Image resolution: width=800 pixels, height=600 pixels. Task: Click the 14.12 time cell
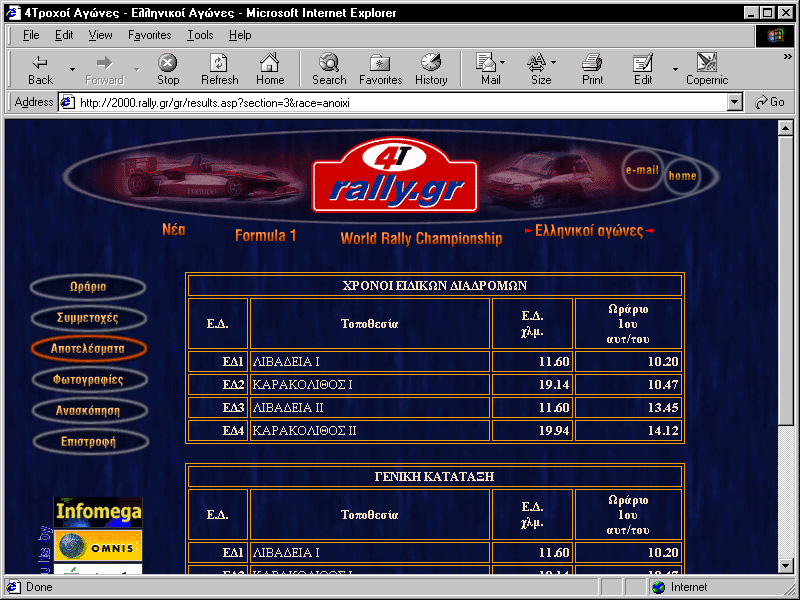tap(628, 431)
